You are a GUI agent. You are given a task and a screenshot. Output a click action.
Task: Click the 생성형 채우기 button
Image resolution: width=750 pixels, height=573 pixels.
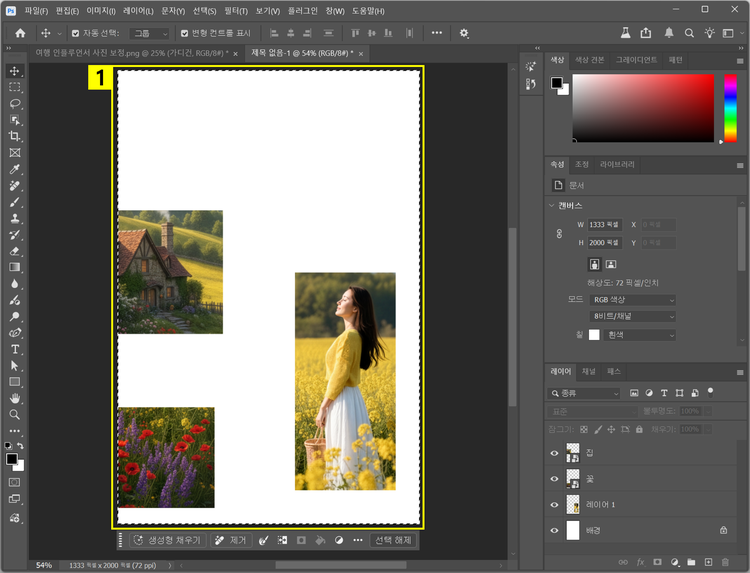click(x=167, y=540)
